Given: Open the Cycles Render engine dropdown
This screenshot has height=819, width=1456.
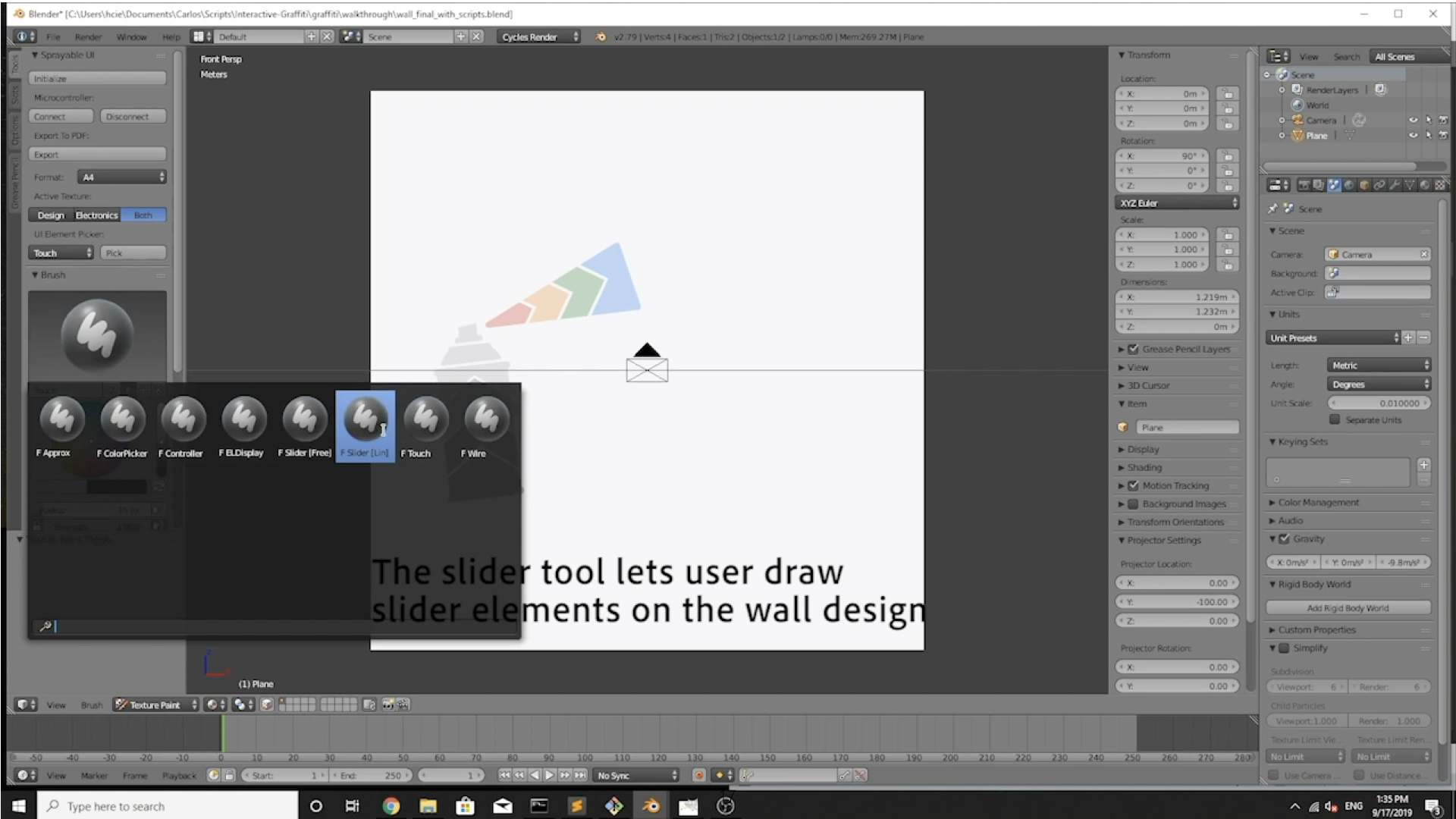Looking at the screenshot, I should pos(539,36).
